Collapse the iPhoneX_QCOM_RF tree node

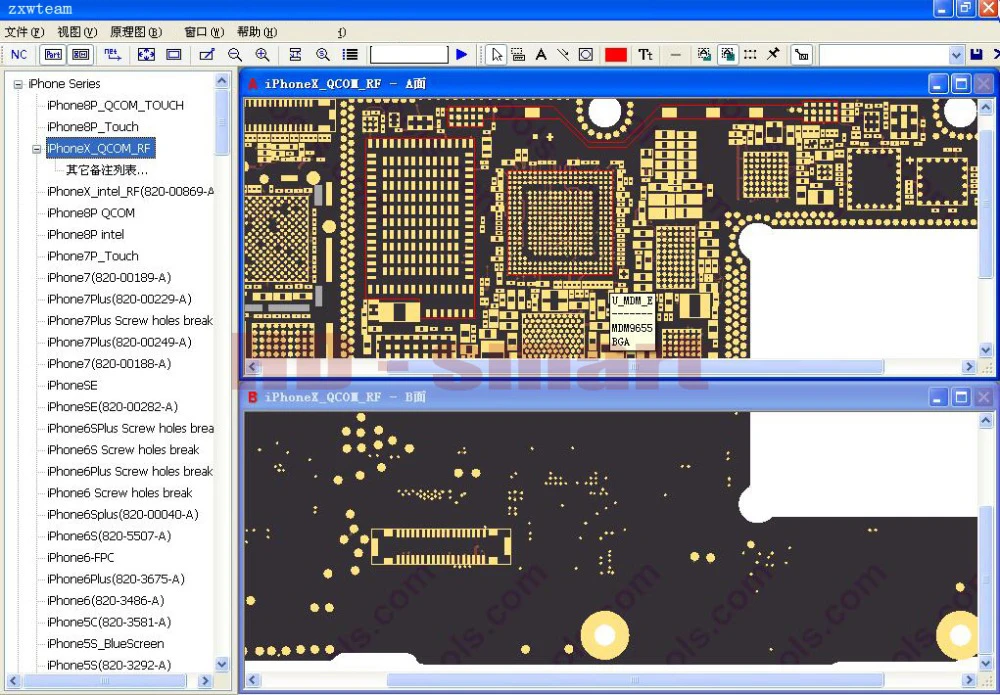click(x=36, y=149)
